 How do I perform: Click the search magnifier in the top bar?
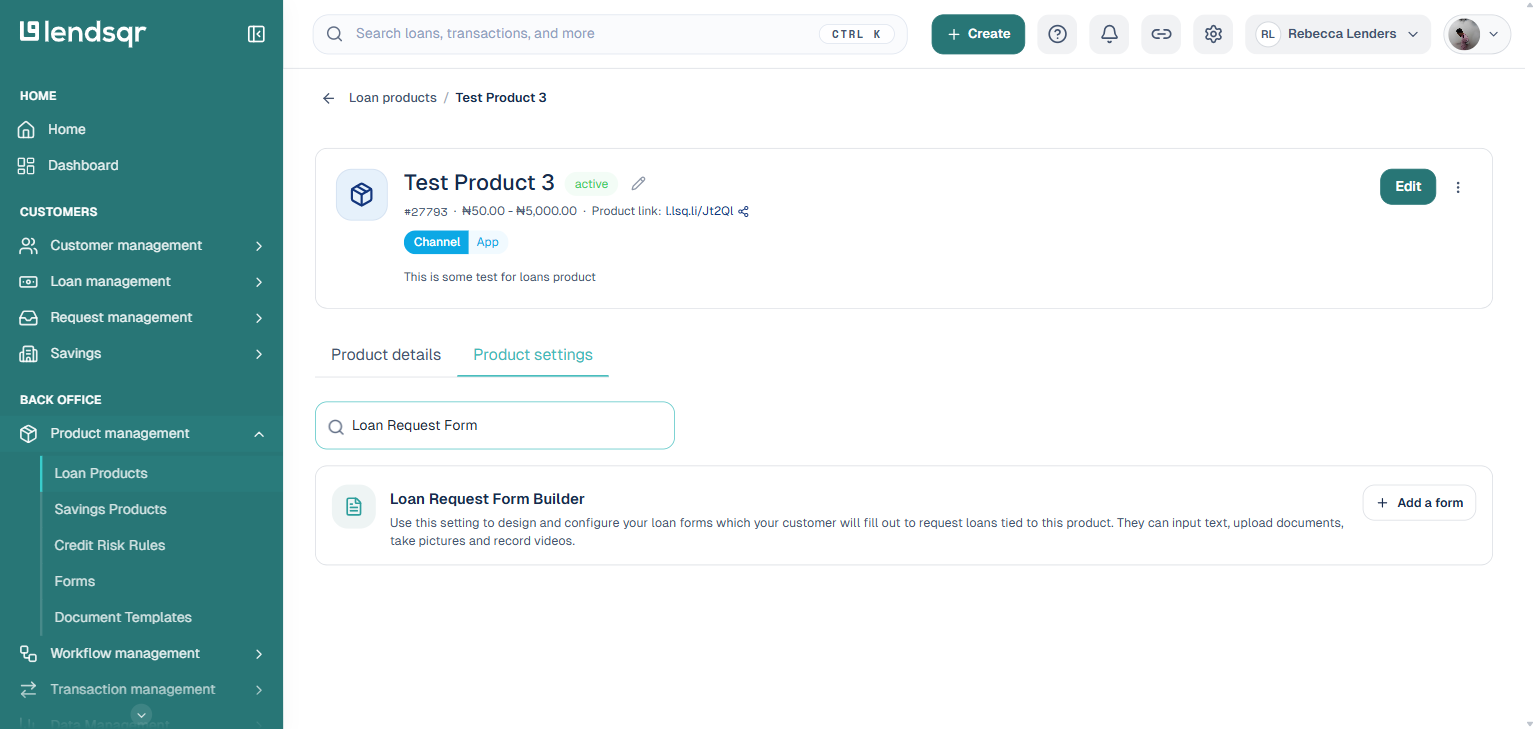[x=335, y=34]
